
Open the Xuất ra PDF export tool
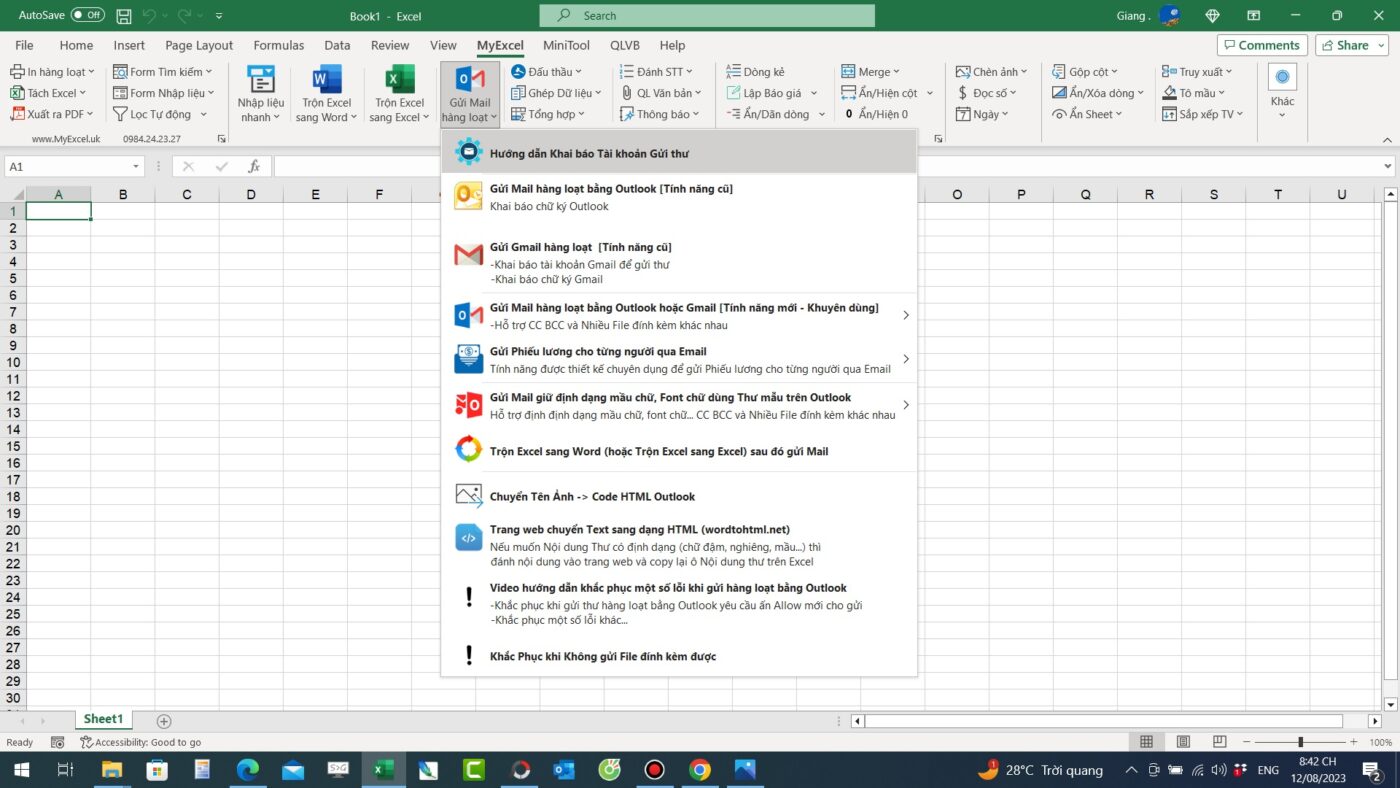coord(52,113)
